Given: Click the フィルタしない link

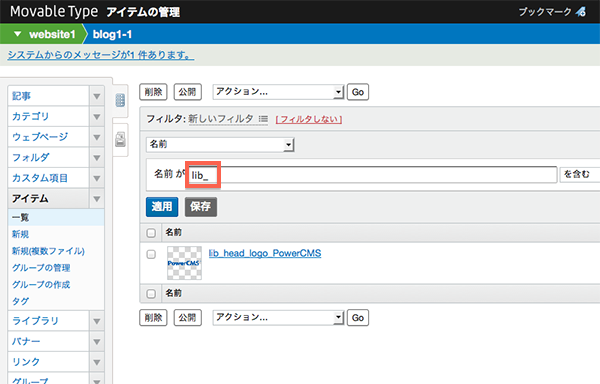Looking at the screenshot, I should click(309, 119).
